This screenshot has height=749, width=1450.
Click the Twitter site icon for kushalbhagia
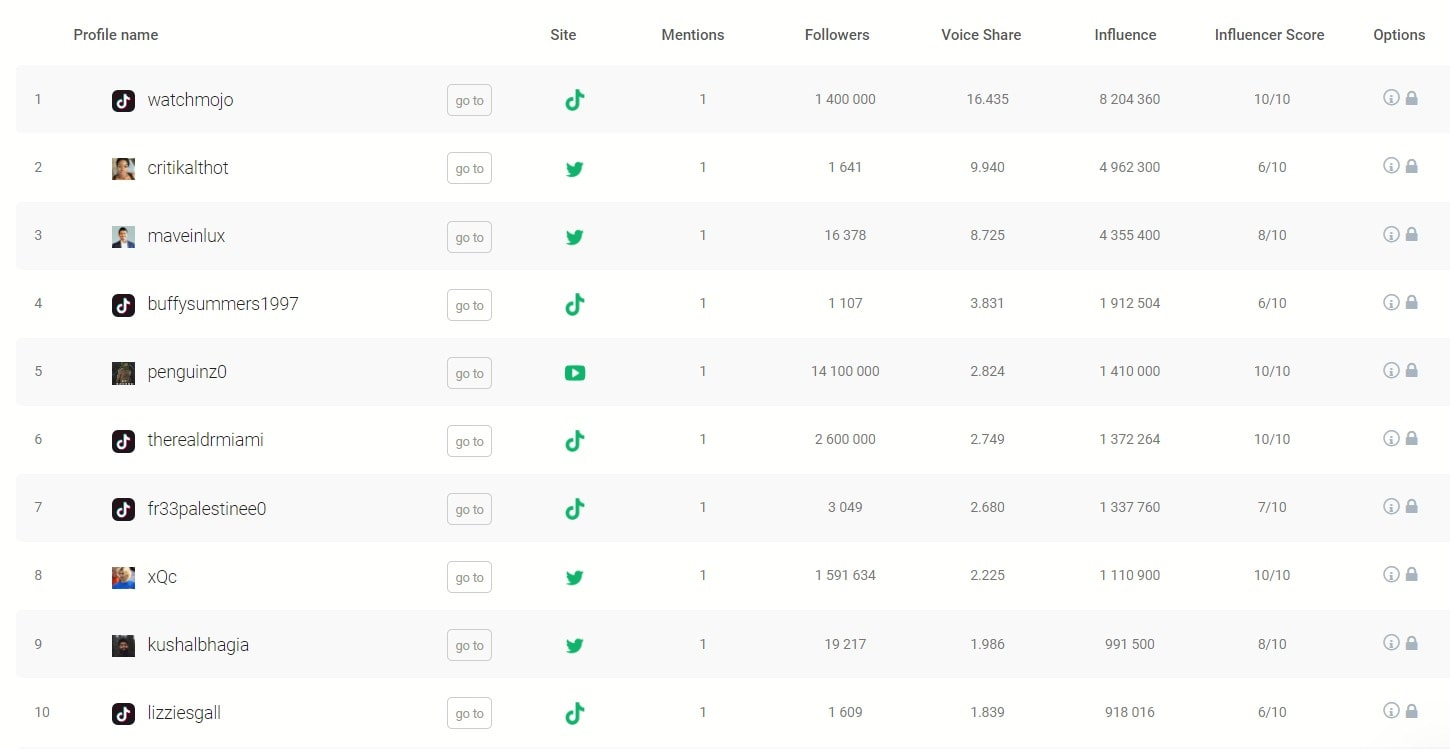(x=574, y=646)
